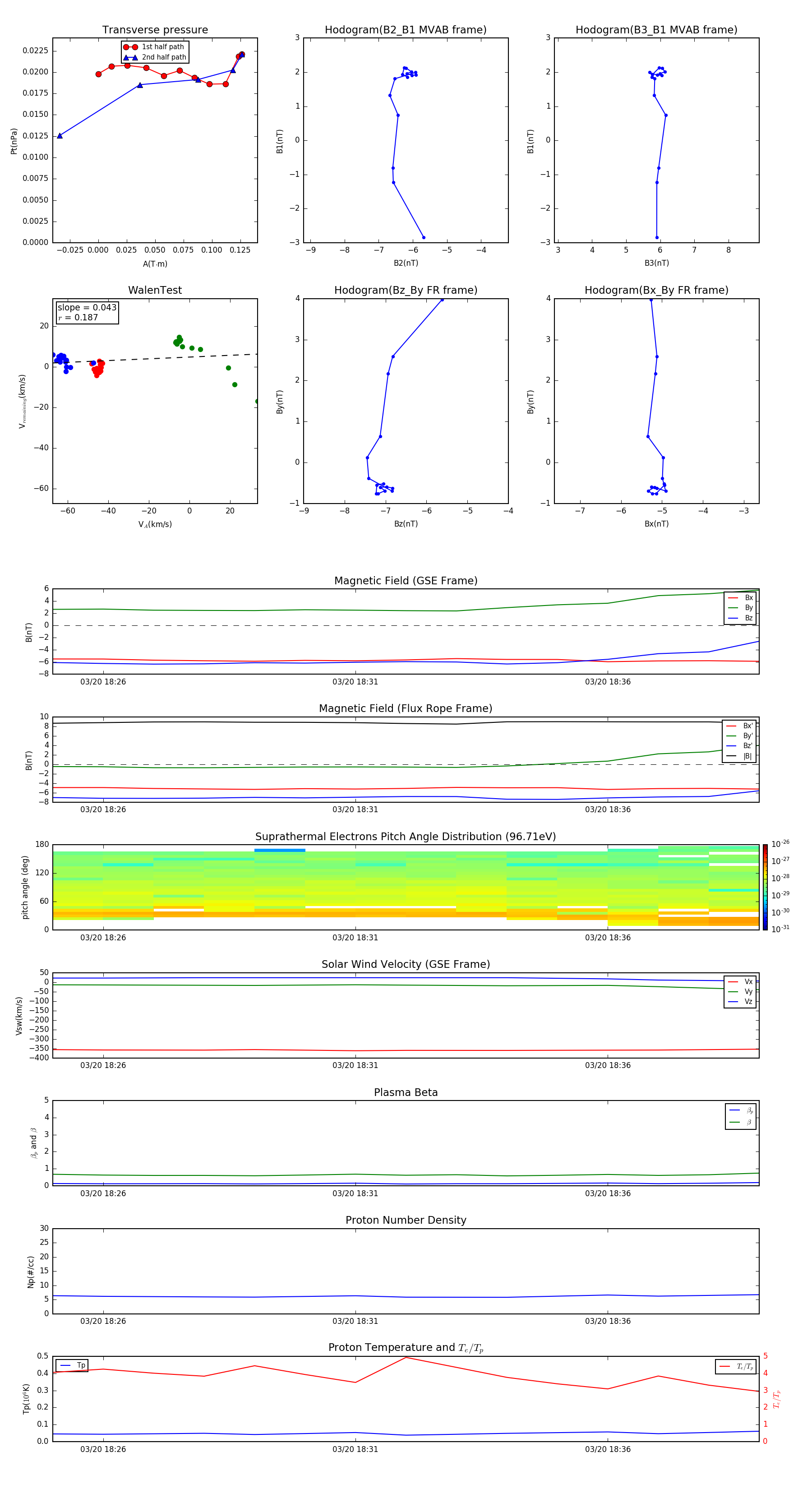This screenshot has height=1489, width=812.
Task: Click the "B2(nT)" x-axis label
Action: pos(406,263)
